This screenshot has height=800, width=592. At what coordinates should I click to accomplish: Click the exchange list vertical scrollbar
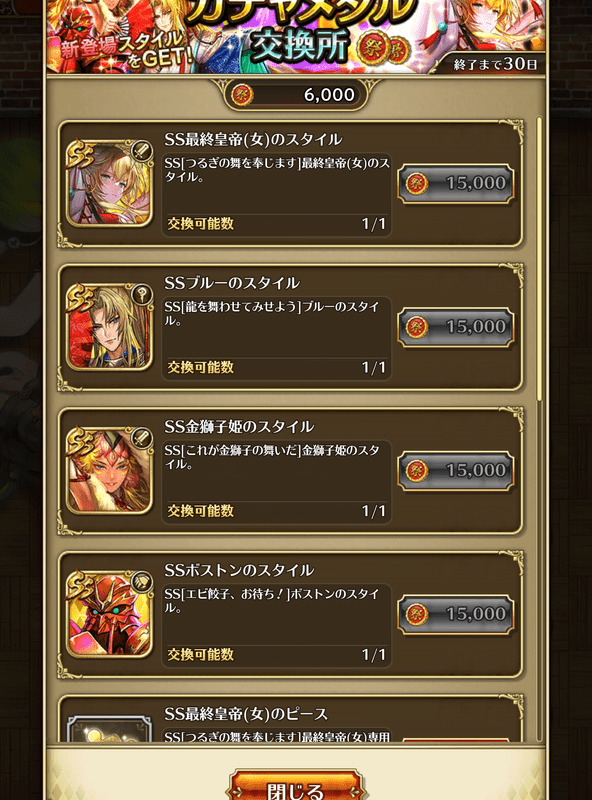click(x=539, y=259)
